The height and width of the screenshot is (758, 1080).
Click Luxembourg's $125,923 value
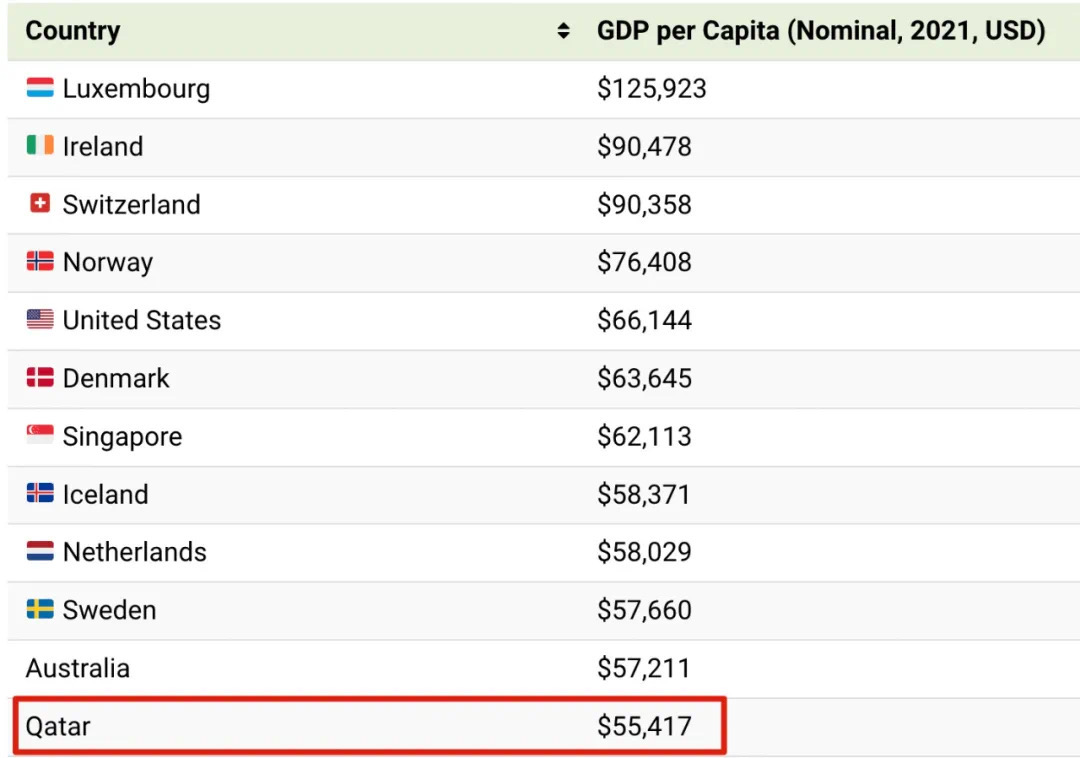tap(652, 89)
